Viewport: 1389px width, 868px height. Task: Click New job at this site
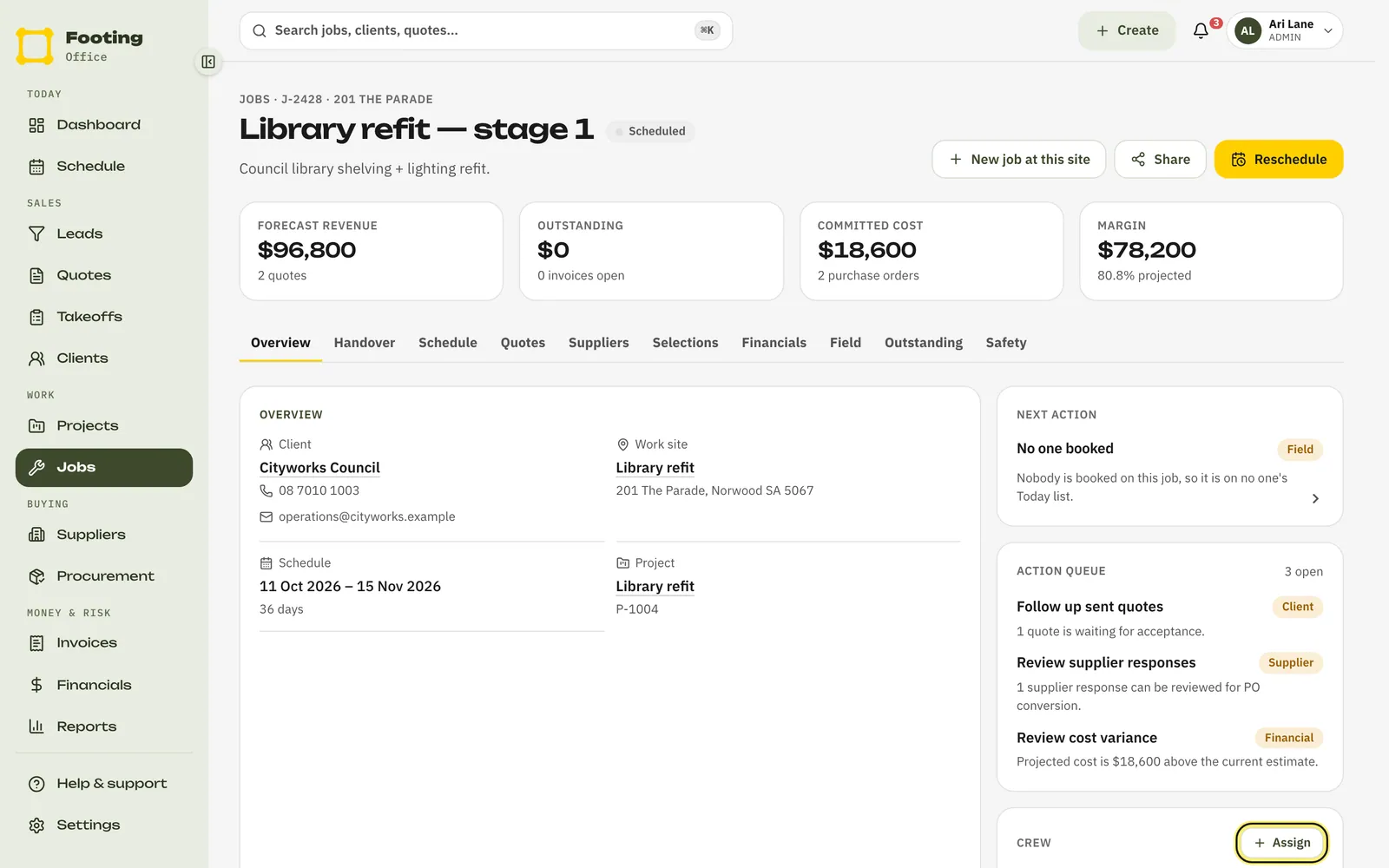pos(1019,160)
